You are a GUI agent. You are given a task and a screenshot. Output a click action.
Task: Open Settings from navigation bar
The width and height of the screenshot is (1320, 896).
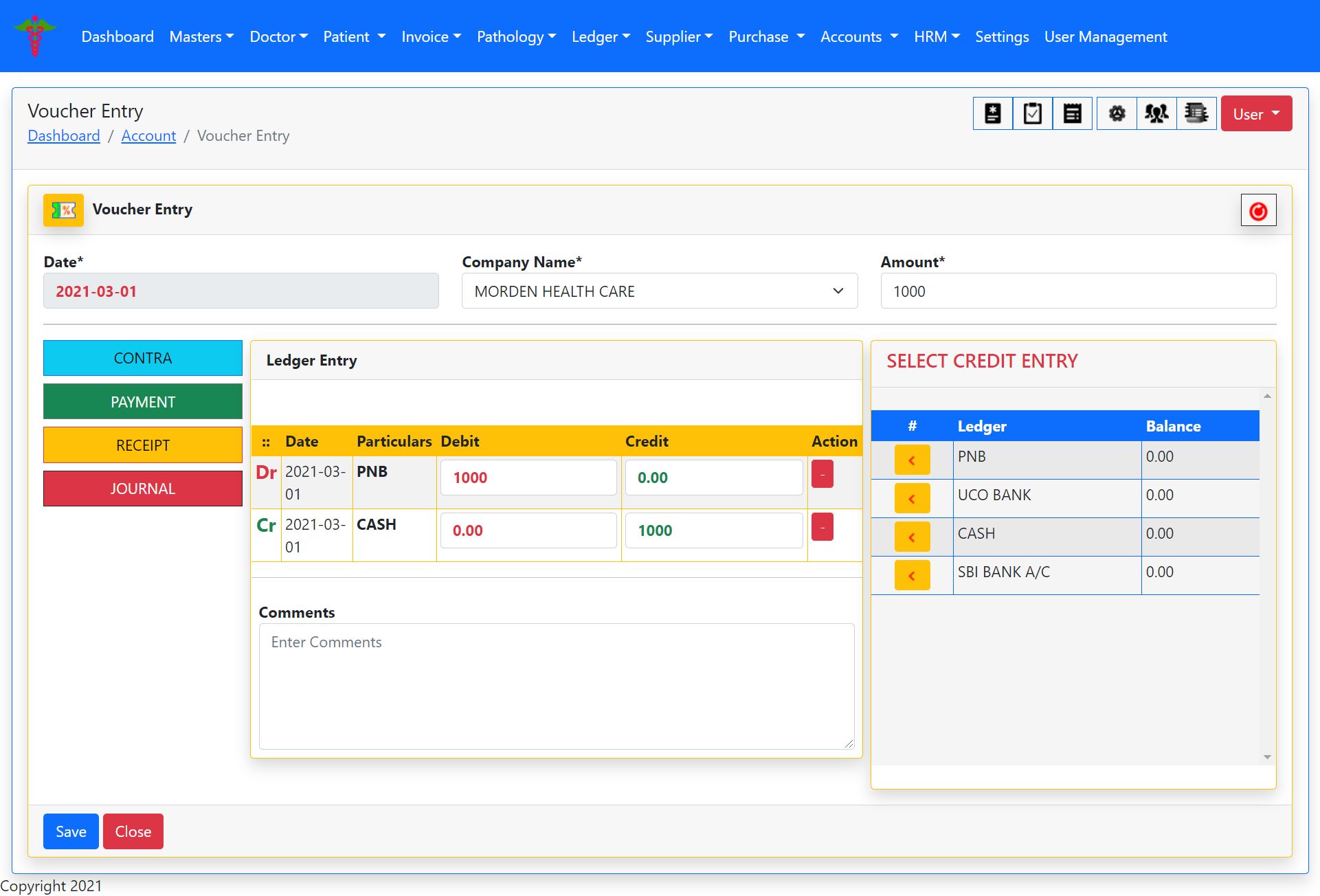(1001, 37)
